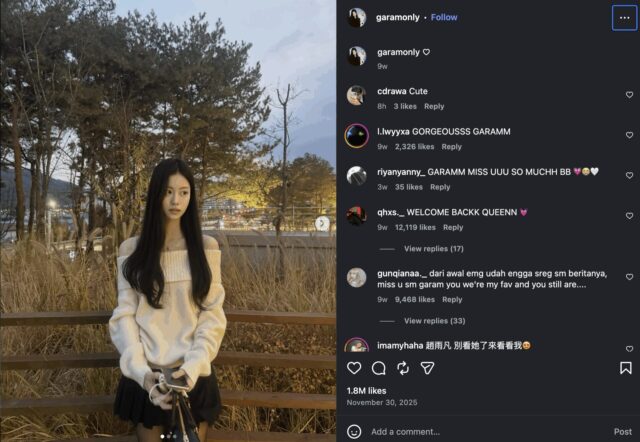Open l.lwyyxa's profile avatar

click(x=356, y=135)
